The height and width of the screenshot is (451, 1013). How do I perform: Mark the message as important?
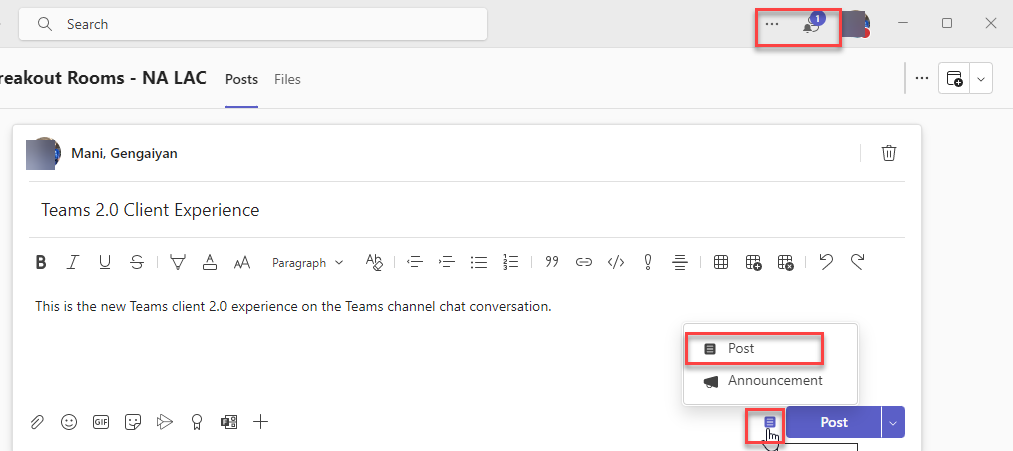647,262
